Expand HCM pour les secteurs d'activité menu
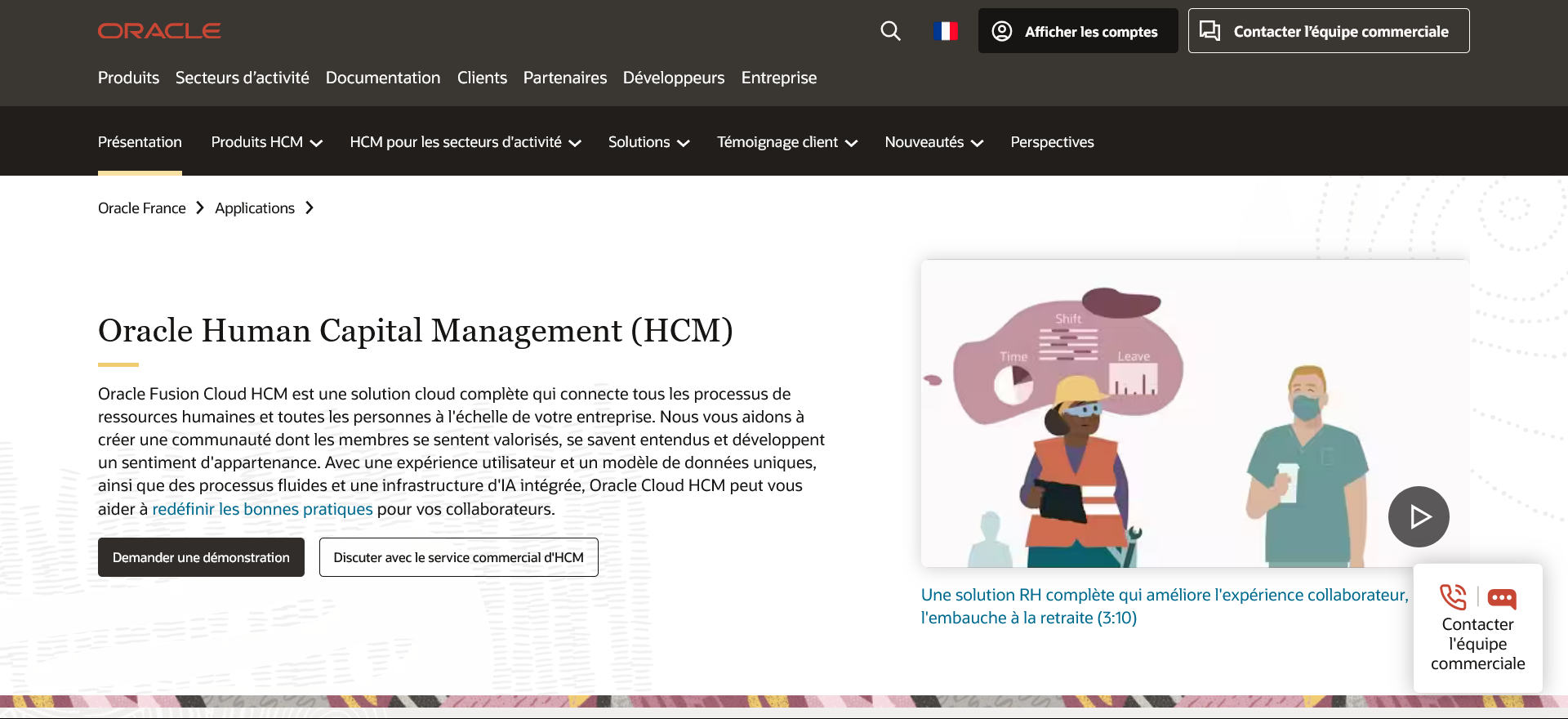1568x719 pixels. pos(465,142)
